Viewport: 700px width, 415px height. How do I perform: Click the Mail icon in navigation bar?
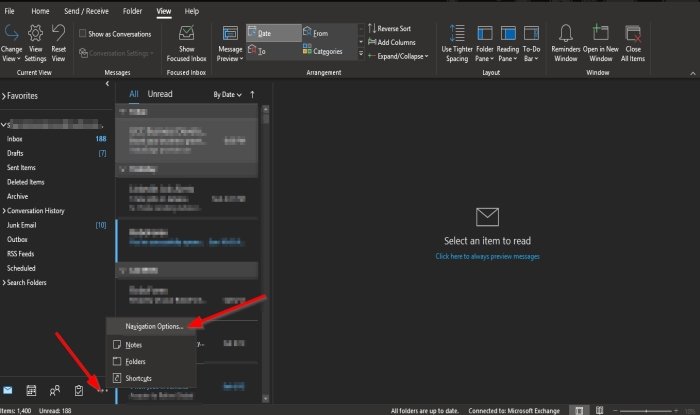[x=9, y=390]
